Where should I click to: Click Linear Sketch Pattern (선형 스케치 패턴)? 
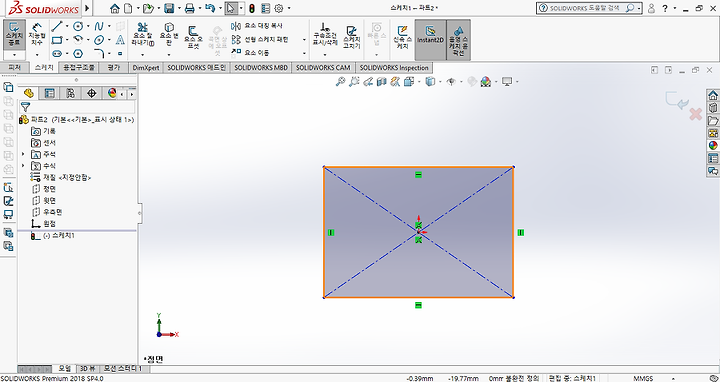[x=260, y=39]
